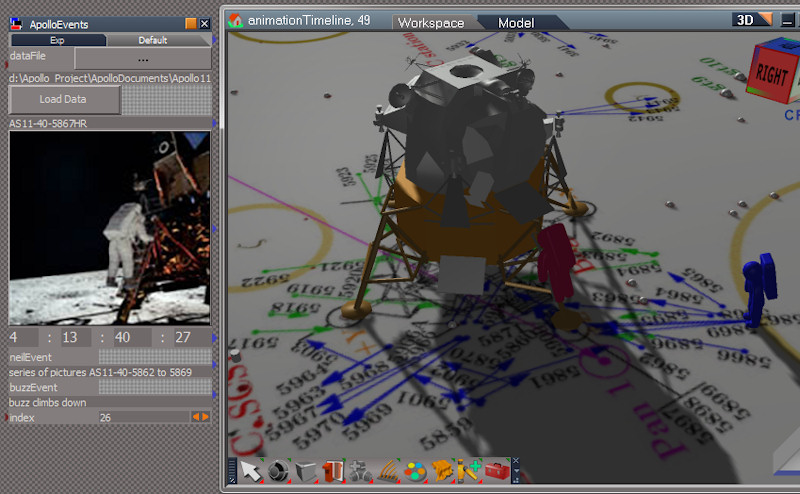Click the toolbar grip handle
Screen dimensions: 800x494
click(x=232, y=470)
